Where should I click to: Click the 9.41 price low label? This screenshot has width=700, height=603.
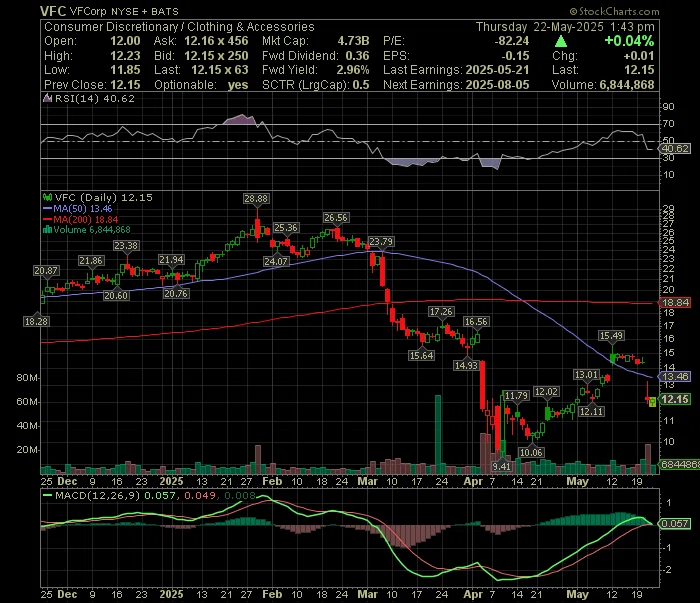point(501,466)
